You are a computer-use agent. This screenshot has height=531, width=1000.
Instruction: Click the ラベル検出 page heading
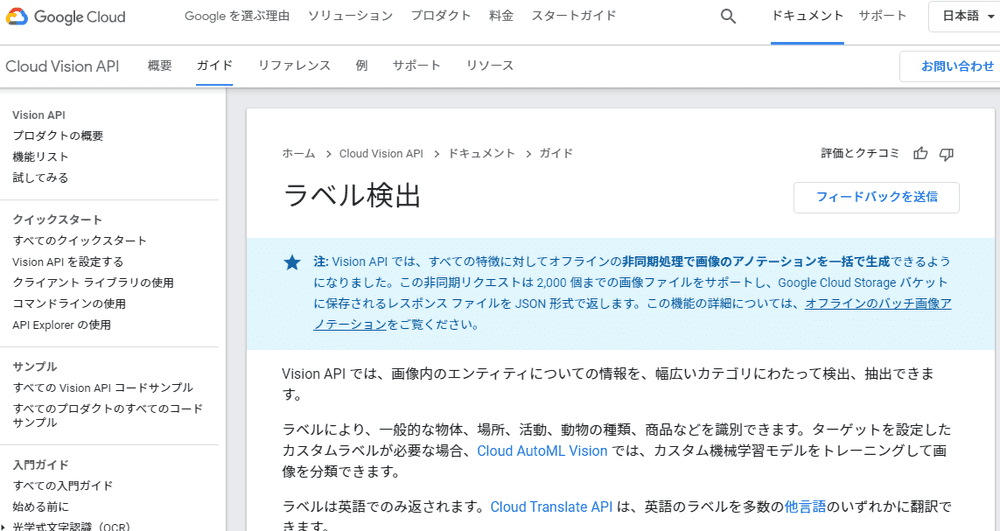point(351,196)
